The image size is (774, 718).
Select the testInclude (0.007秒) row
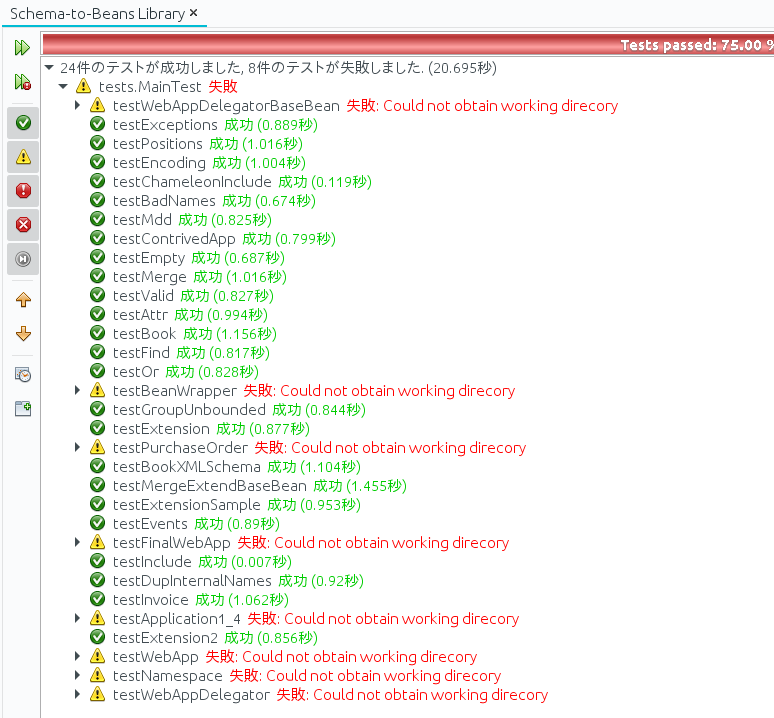(x=191, y=561)
